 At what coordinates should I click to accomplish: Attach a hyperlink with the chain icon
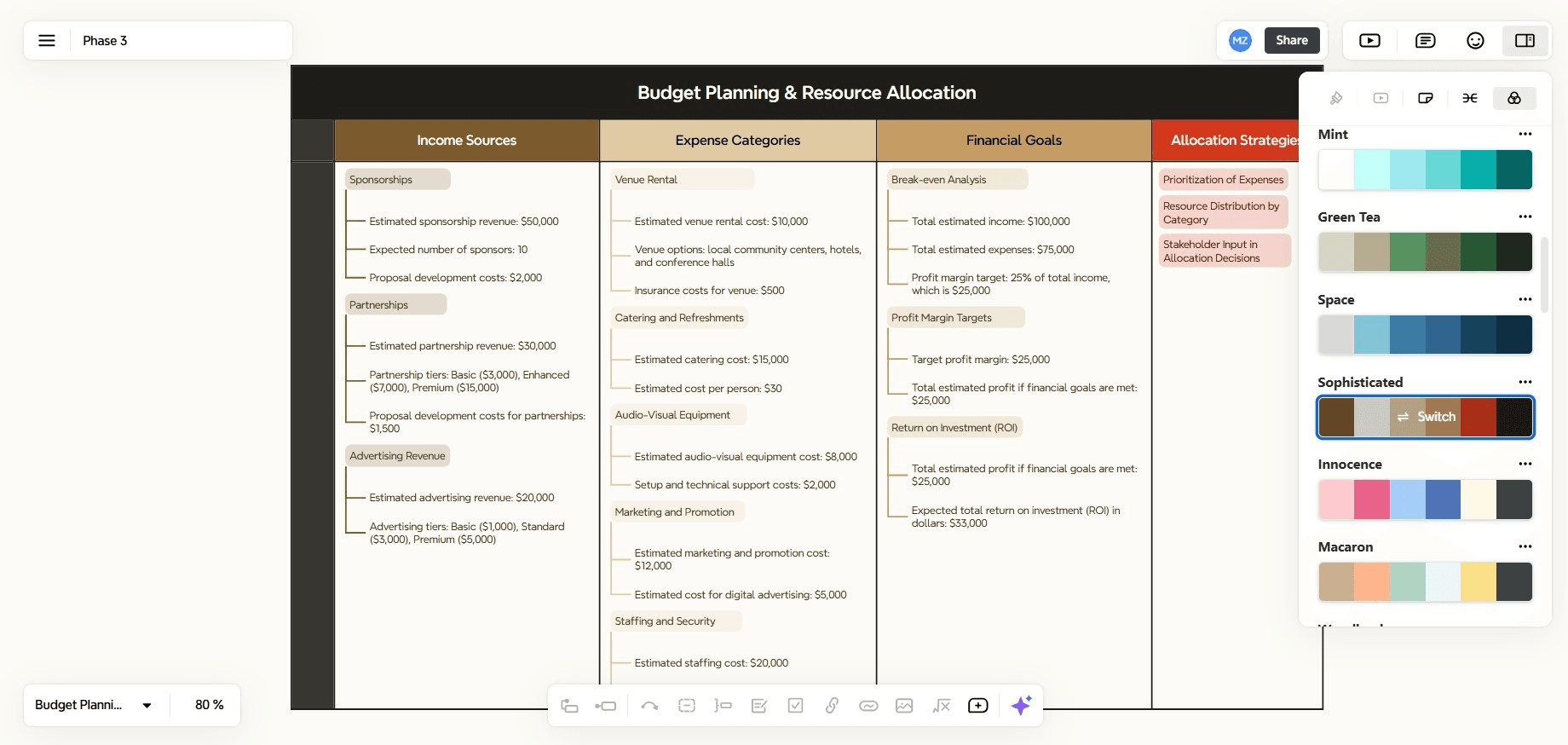point(832,706)
